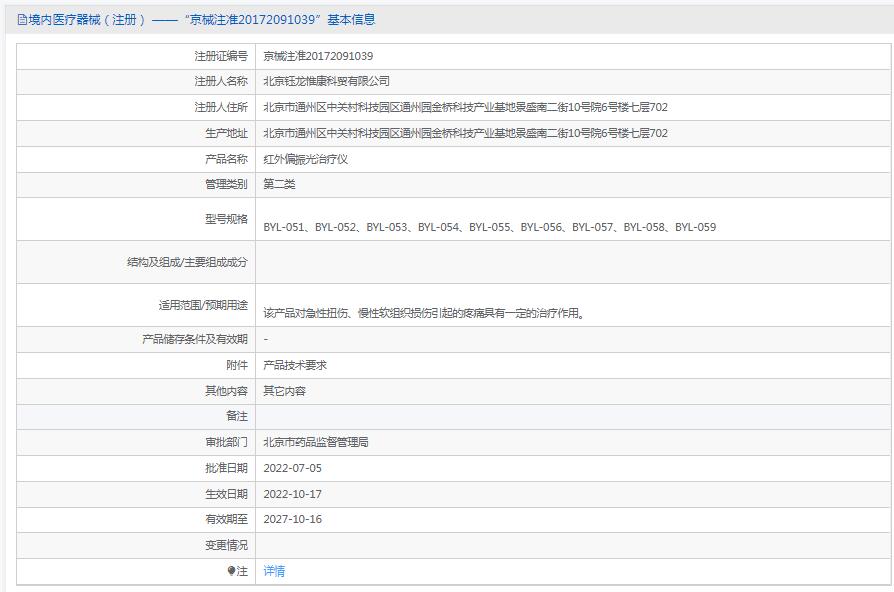Click the 适用范围/预期用途 label
Screen dimensions: 894x592
click(204, 305)
